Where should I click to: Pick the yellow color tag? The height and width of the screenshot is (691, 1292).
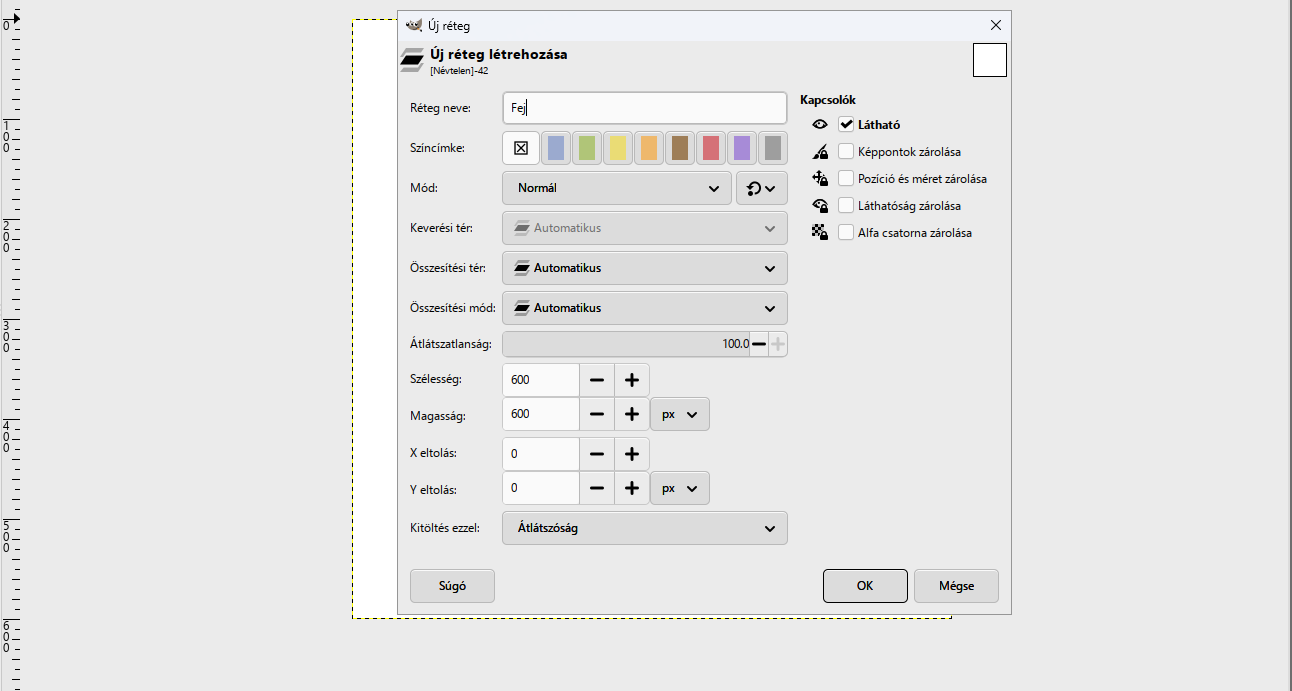point(618,148)
